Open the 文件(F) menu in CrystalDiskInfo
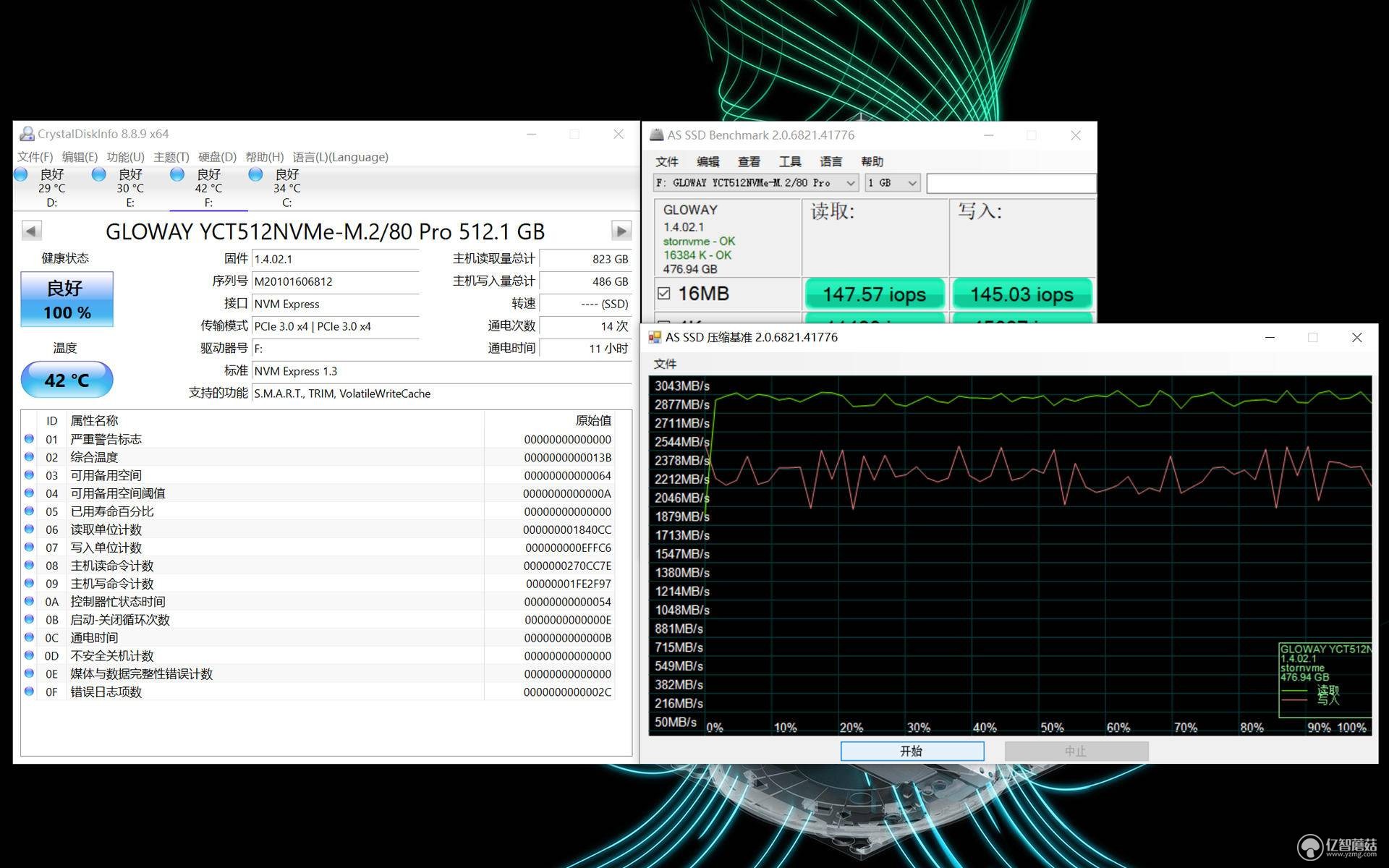 point(35,157)
